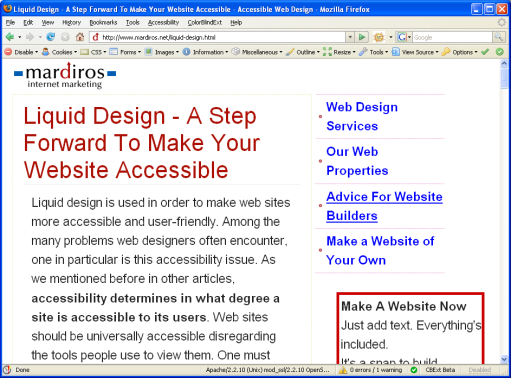The width and height of the screenshot is (511, 378).
Task: Click the blue Information icon
Action: click(x=186, y=52)
